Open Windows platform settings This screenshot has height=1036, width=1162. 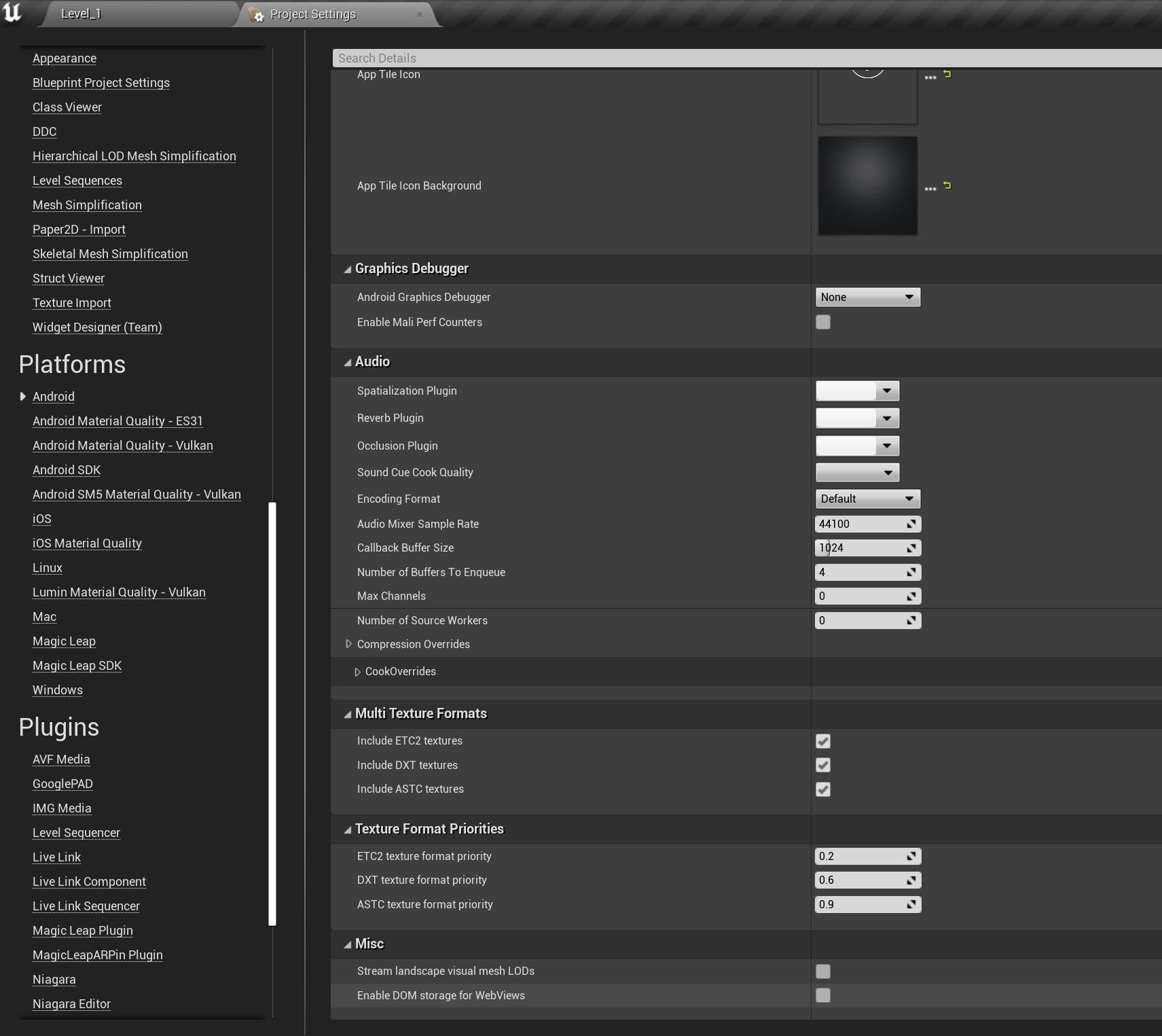(x=58, y=690)
